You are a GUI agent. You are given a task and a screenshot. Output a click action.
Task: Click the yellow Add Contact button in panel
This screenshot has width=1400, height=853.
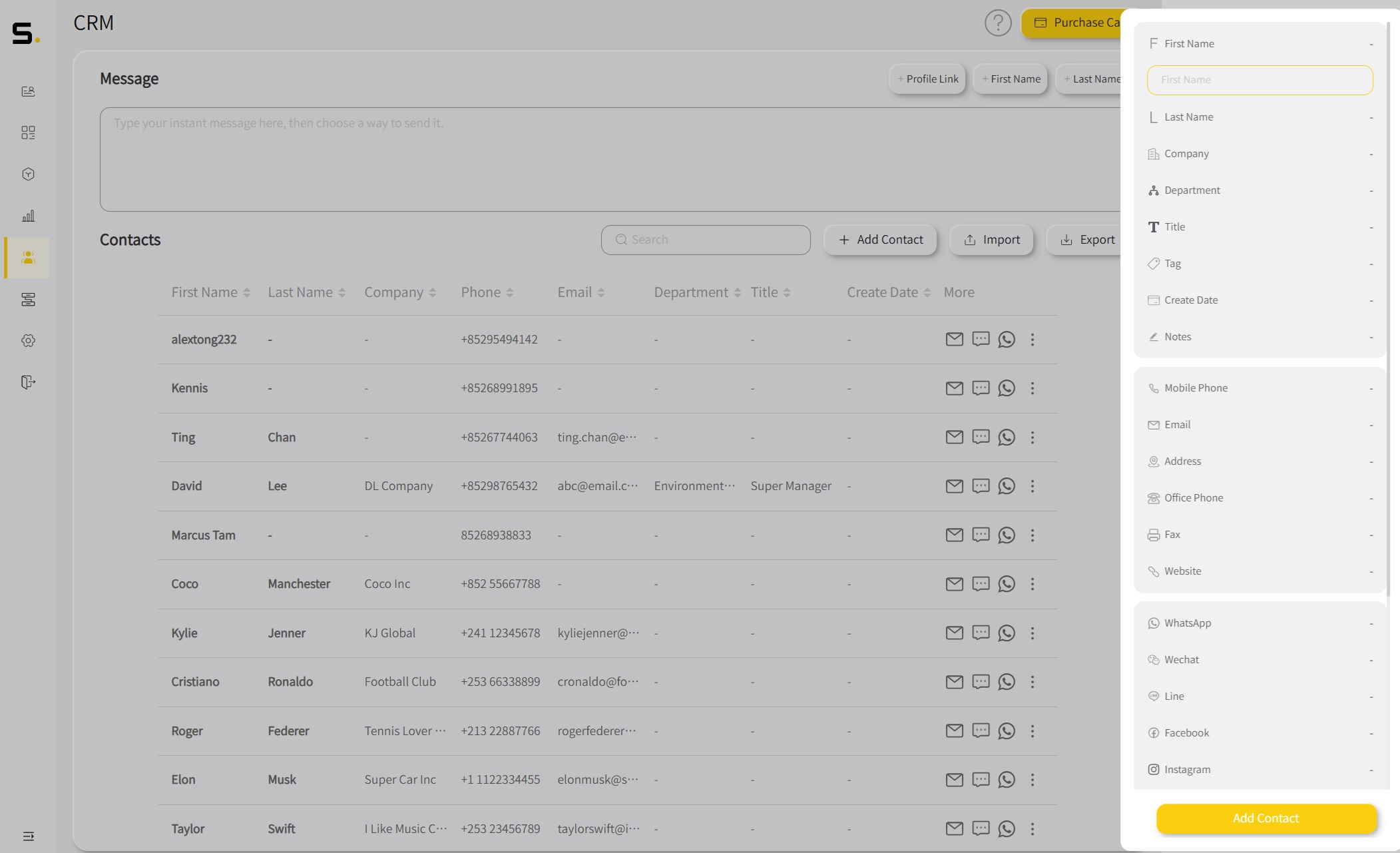(x=1264, y=818)
